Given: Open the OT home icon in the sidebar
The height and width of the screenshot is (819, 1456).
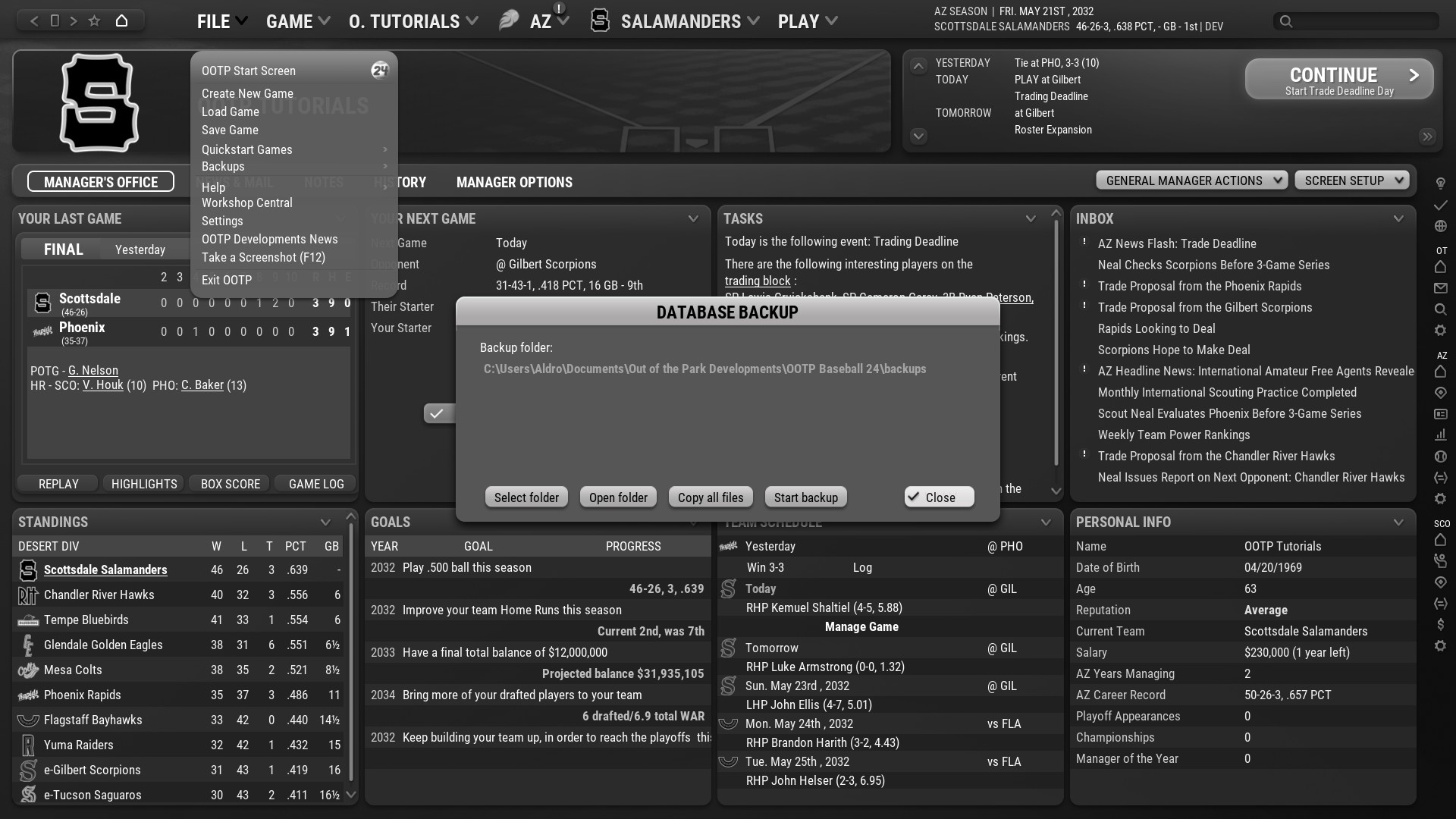Looking at the screenshot, I should [x=1441, y=267].
